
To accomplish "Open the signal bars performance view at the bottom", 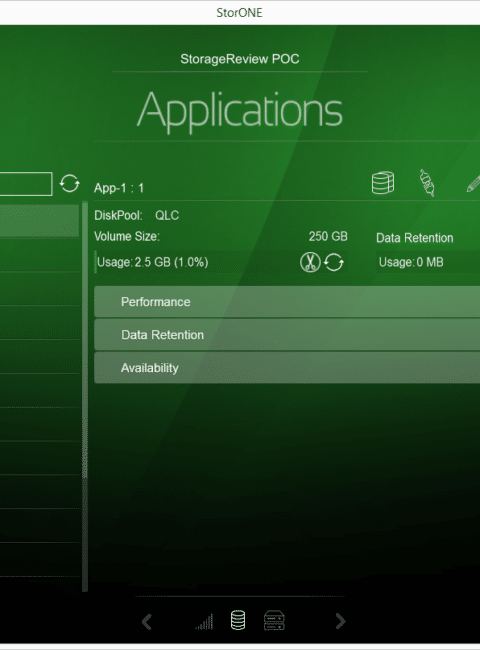I will coord(204,621).
